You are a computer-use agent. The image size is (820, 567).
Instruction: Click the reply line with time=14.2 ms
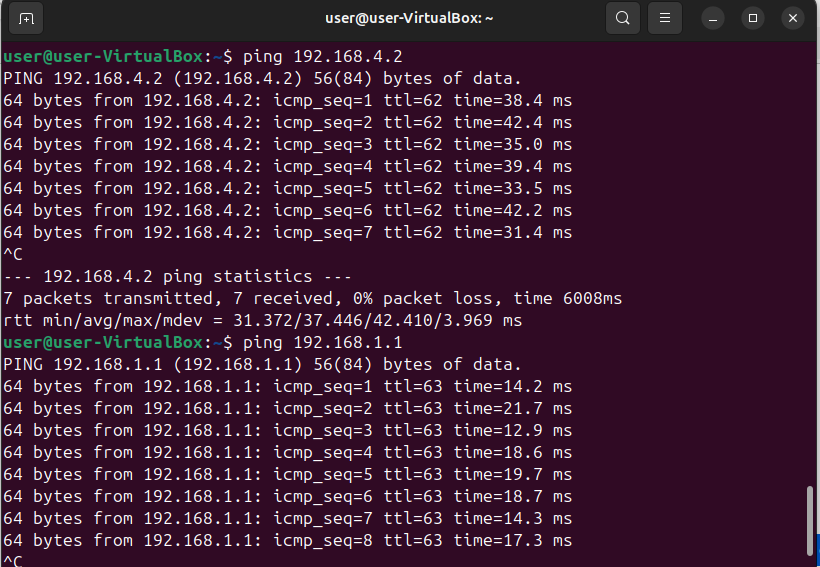288,387
